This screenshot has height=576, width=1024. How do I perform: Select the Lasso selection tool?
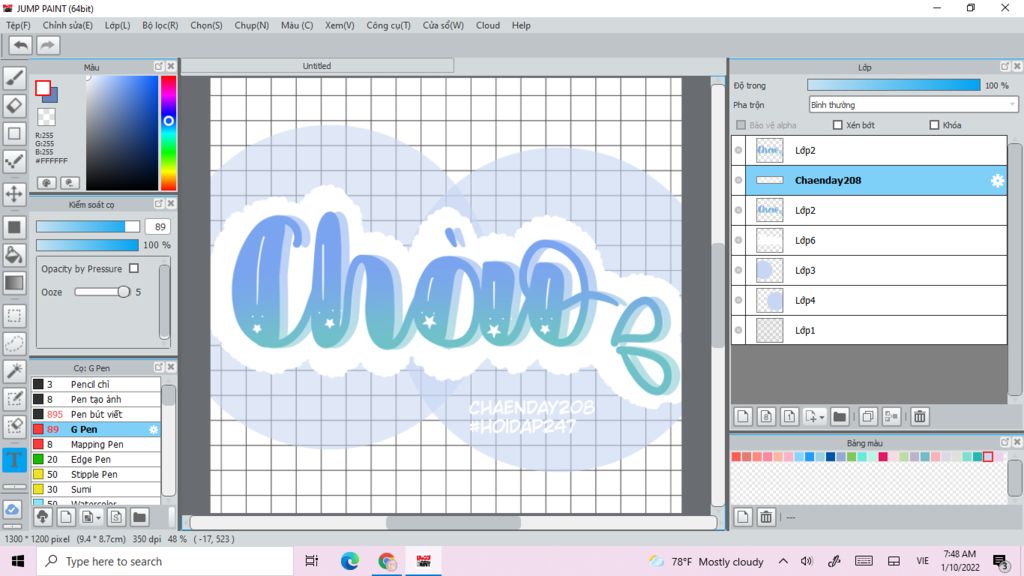pyautogui.click(x=14, y=344)
